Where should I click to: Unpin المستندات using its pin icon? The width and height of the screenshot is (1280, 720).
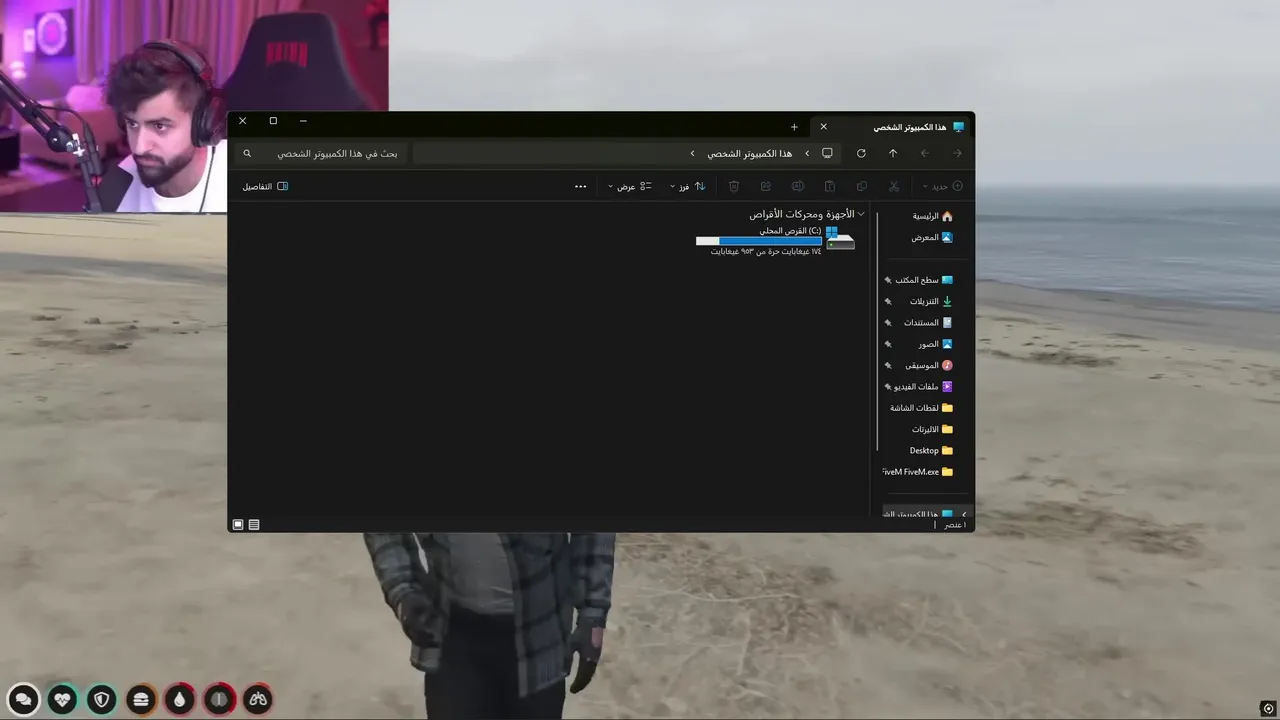[x=887, y=323]
